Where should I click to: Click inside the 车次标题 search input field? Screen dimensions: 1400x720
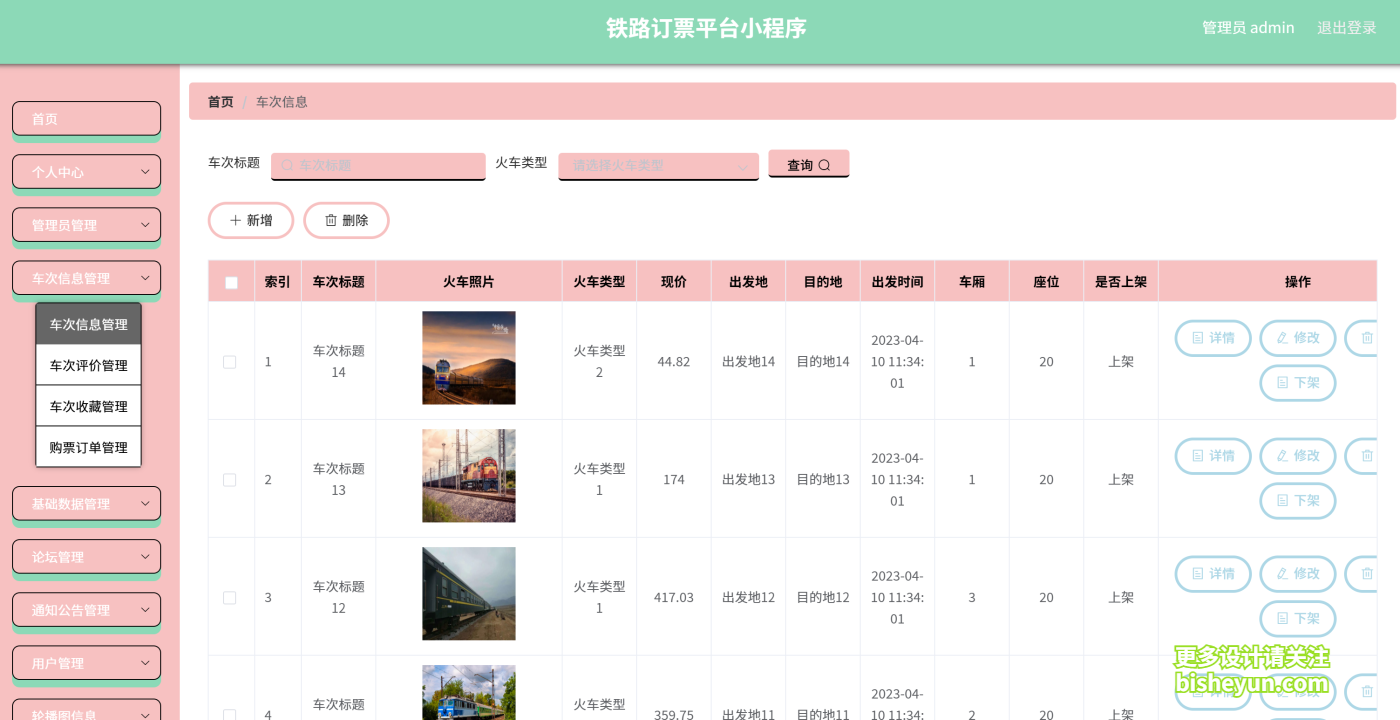click(x=378, y=164)
